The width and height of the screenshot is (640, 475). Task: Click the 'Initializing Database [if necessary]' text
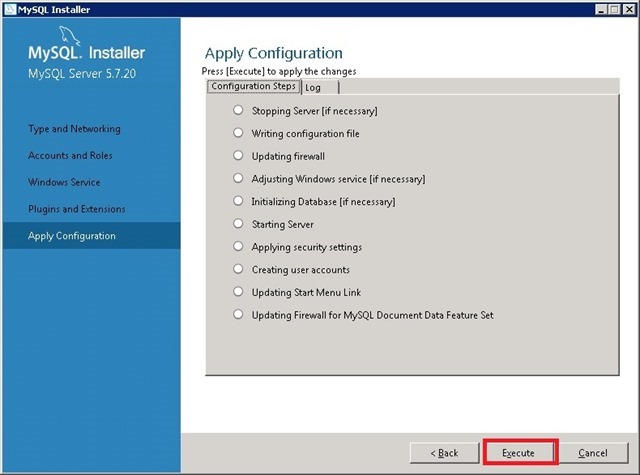pos(323,202)
